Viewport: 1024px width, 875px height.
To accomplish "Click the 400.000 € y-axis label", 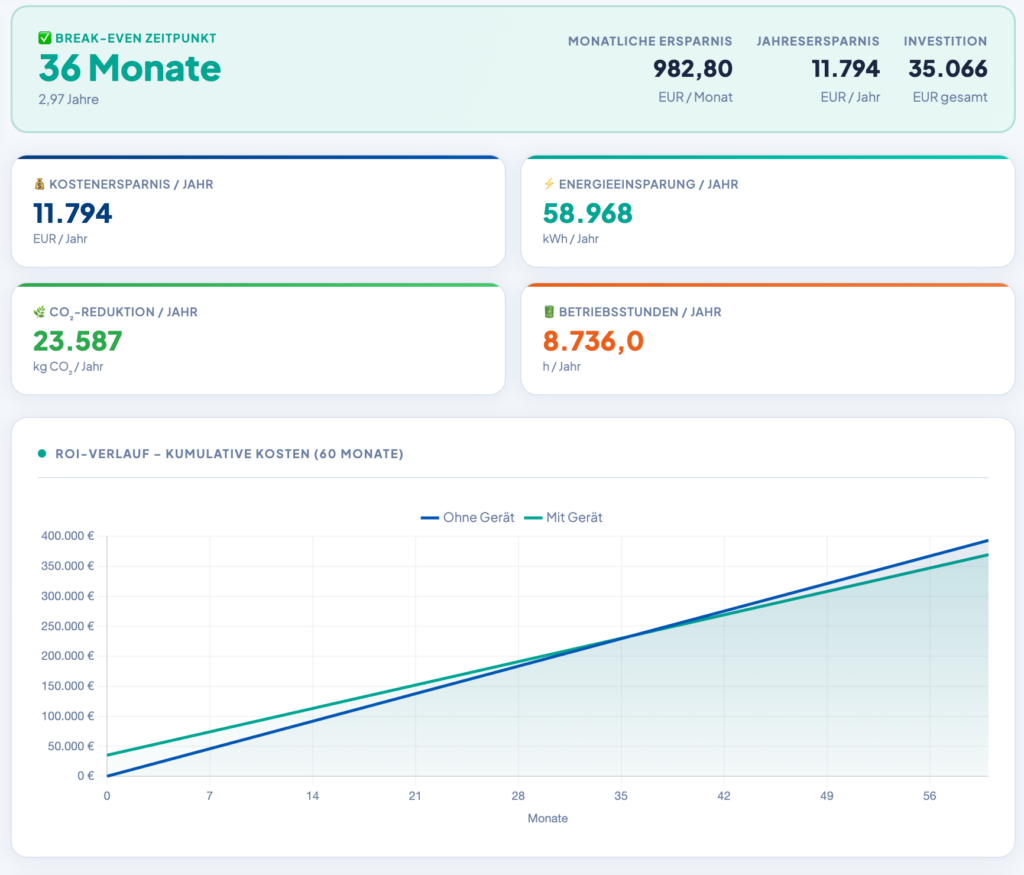I will click(x=67, y=536).
